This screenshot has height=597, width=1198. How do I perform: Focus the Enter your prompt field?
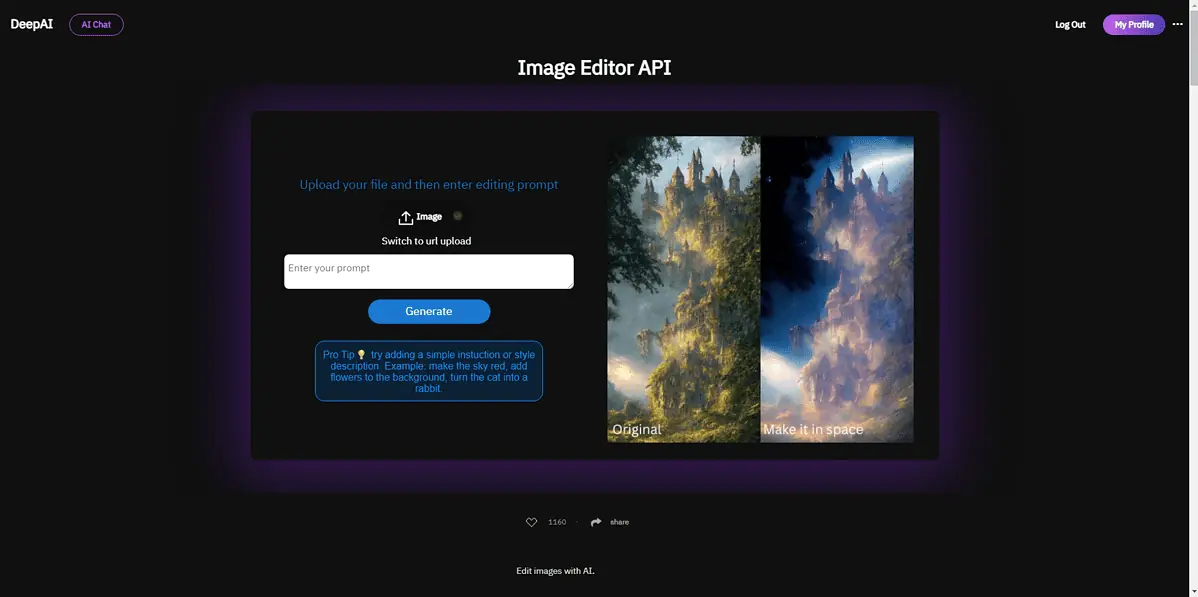(428, 271)
